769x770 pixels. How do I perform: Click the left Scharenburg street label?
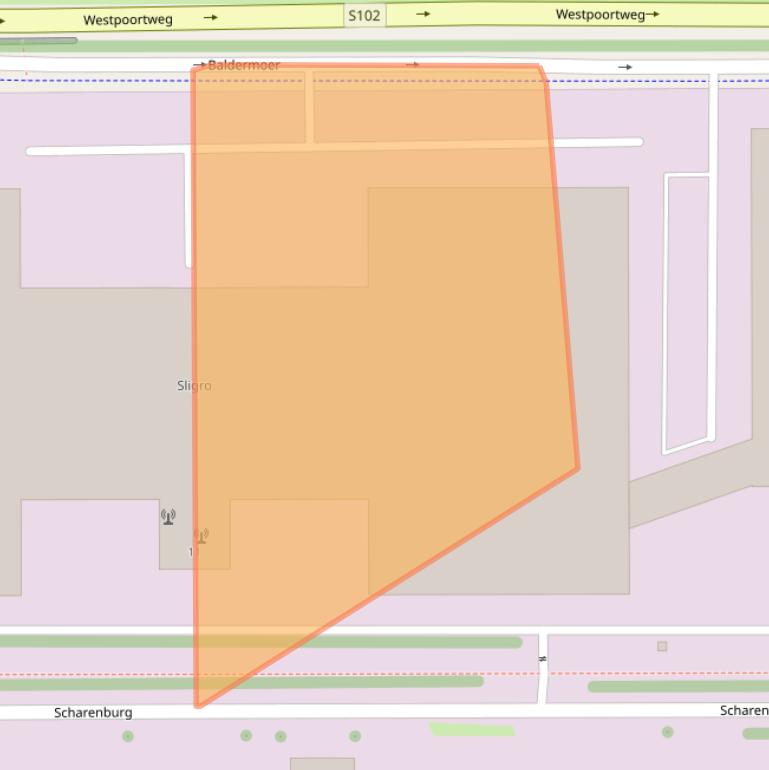(x=93, y=713)
